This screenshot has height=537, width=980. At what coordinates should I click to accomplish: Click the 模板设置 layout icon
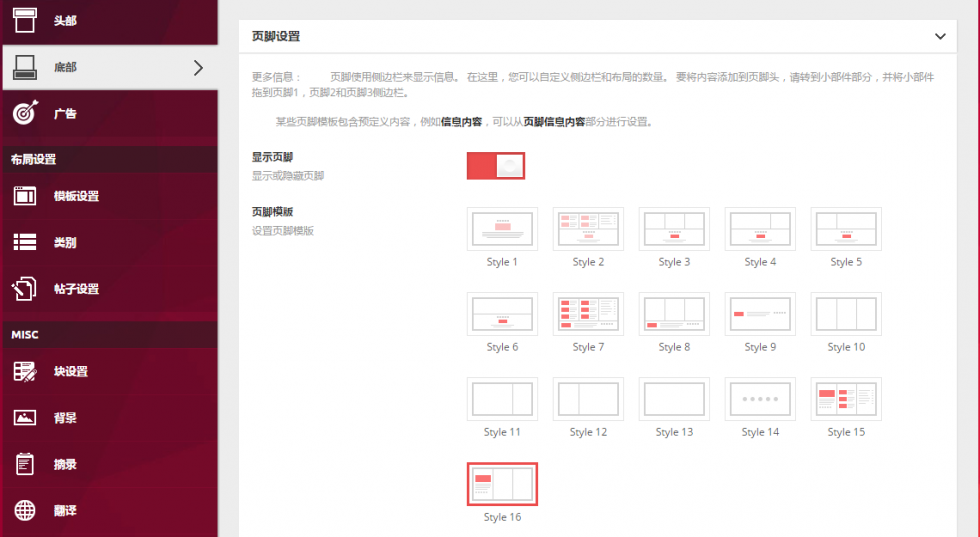25,196
